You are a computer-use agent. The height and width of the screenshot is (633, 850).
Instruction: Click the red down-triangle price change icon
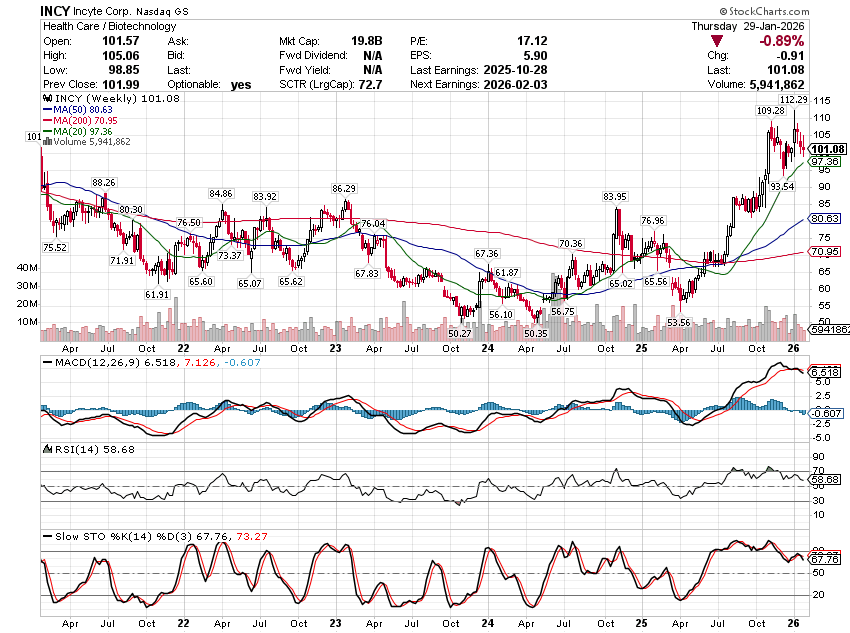point(718,41)
